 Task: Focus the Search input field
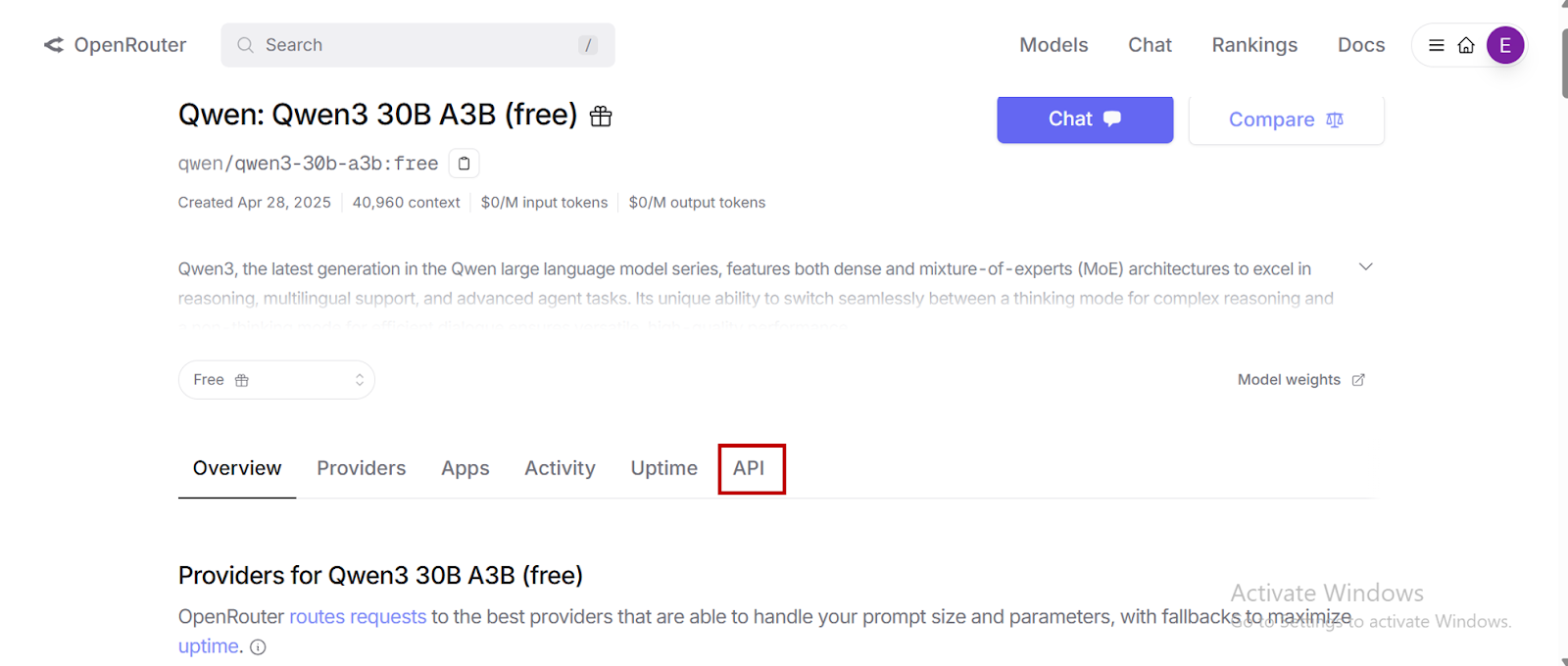tap(417, 45)
